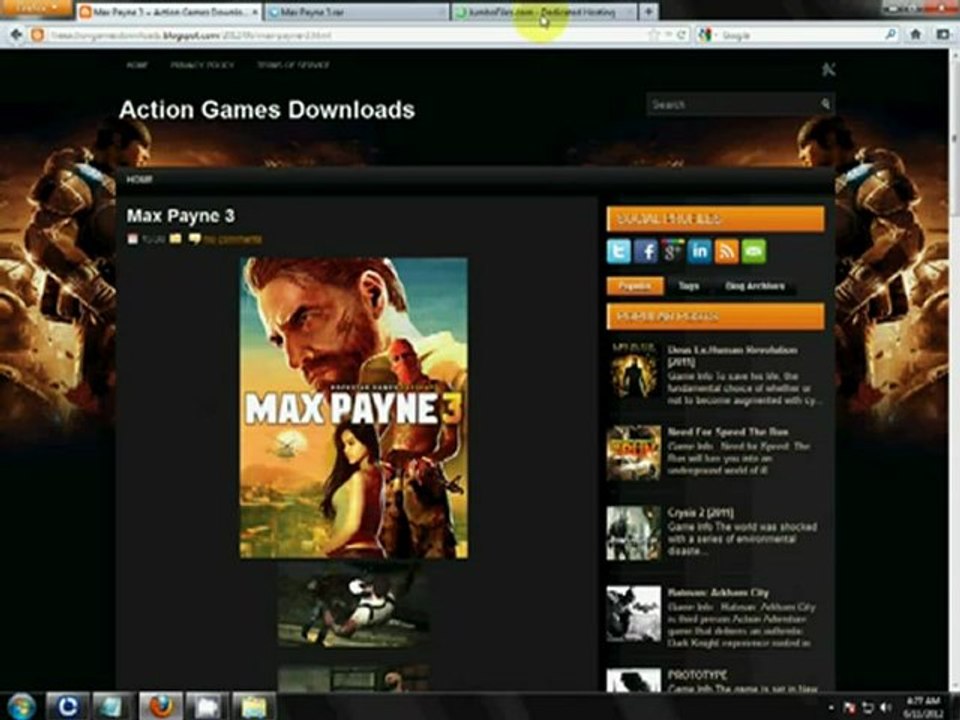Open the folder icon on the taskbar
The height and width of the screenshot is (720, 960).
(x=253, y=707)
